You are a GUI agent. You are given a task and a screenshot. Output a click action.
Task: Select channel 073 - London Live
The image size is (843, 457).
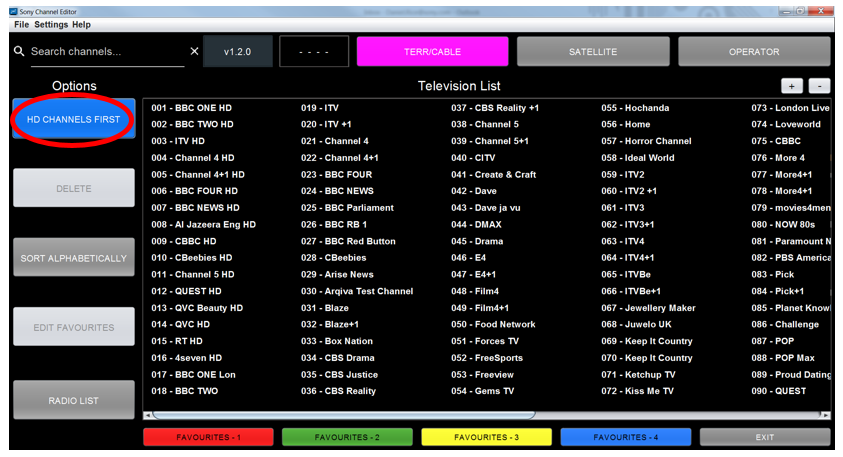(790, 108)
